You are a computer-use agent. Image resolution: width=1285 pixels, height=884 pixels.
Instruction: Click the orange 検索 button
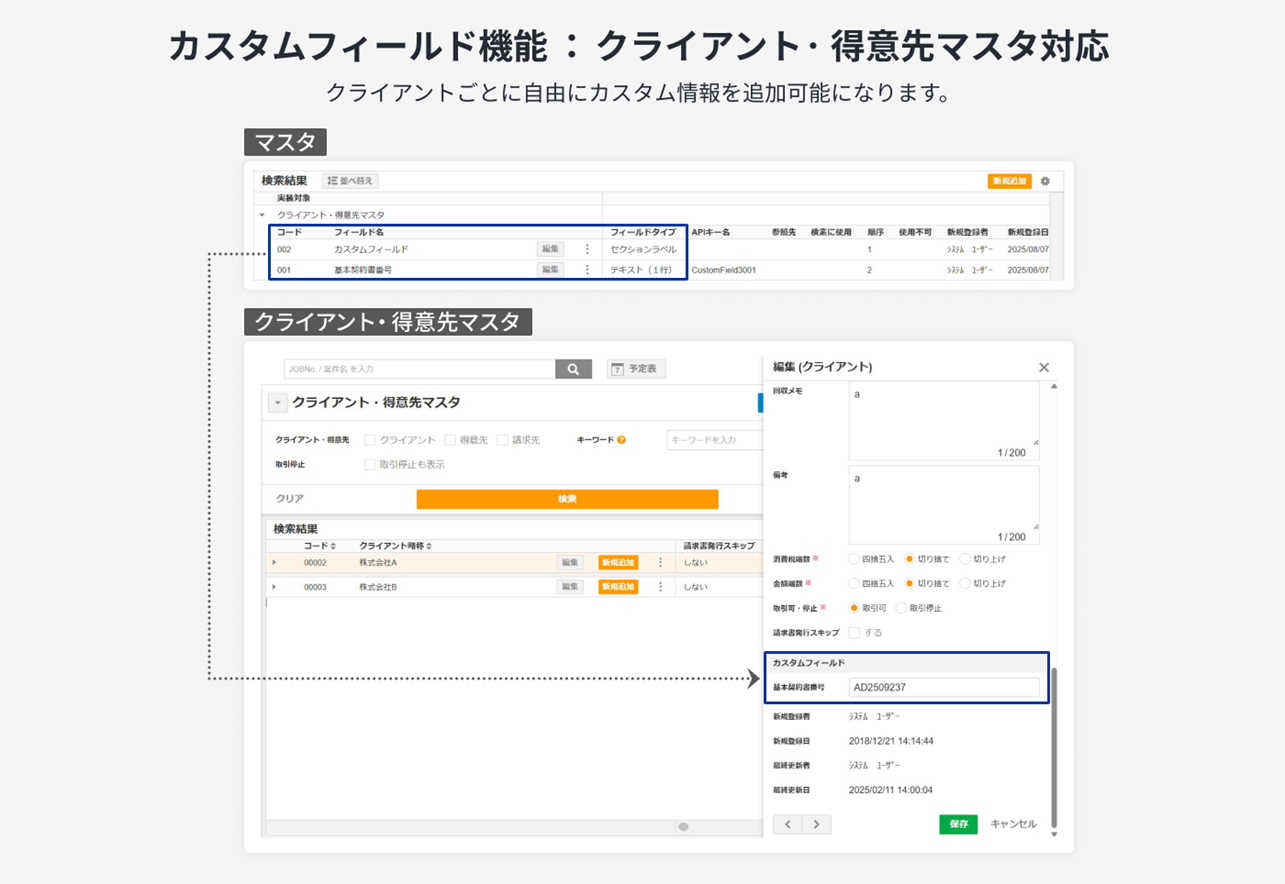coord(567,499)
